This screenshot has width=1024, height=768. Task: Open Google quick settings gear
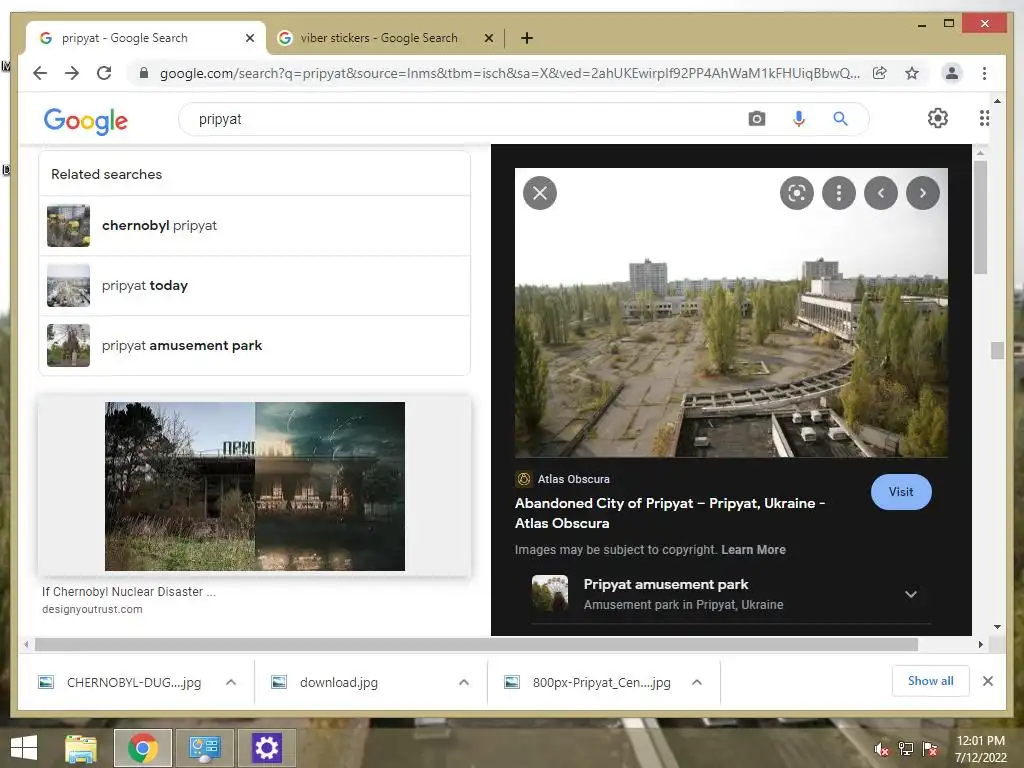938,118
